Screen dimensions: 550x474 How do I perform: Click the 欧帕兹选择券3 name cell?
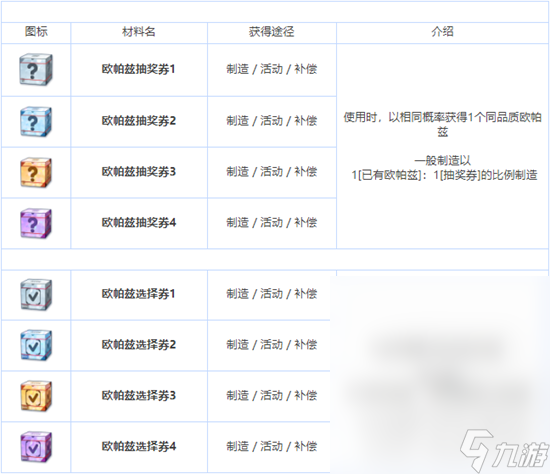(139, 395)
